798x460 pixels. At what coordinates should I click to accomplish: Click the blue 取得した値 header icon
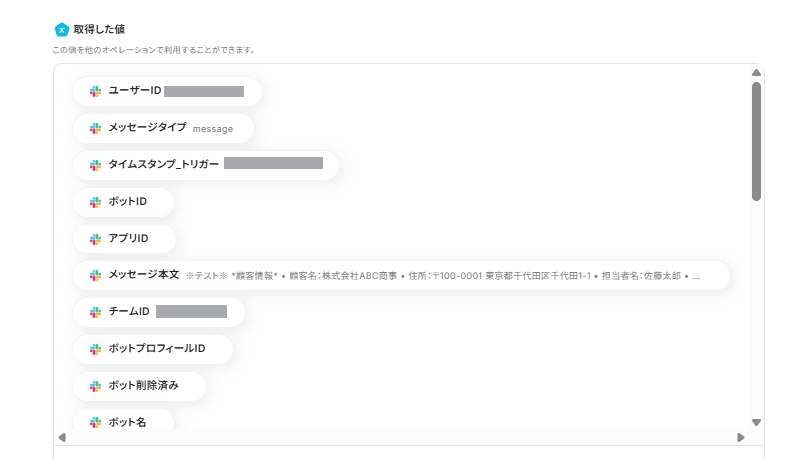[61, 30]
